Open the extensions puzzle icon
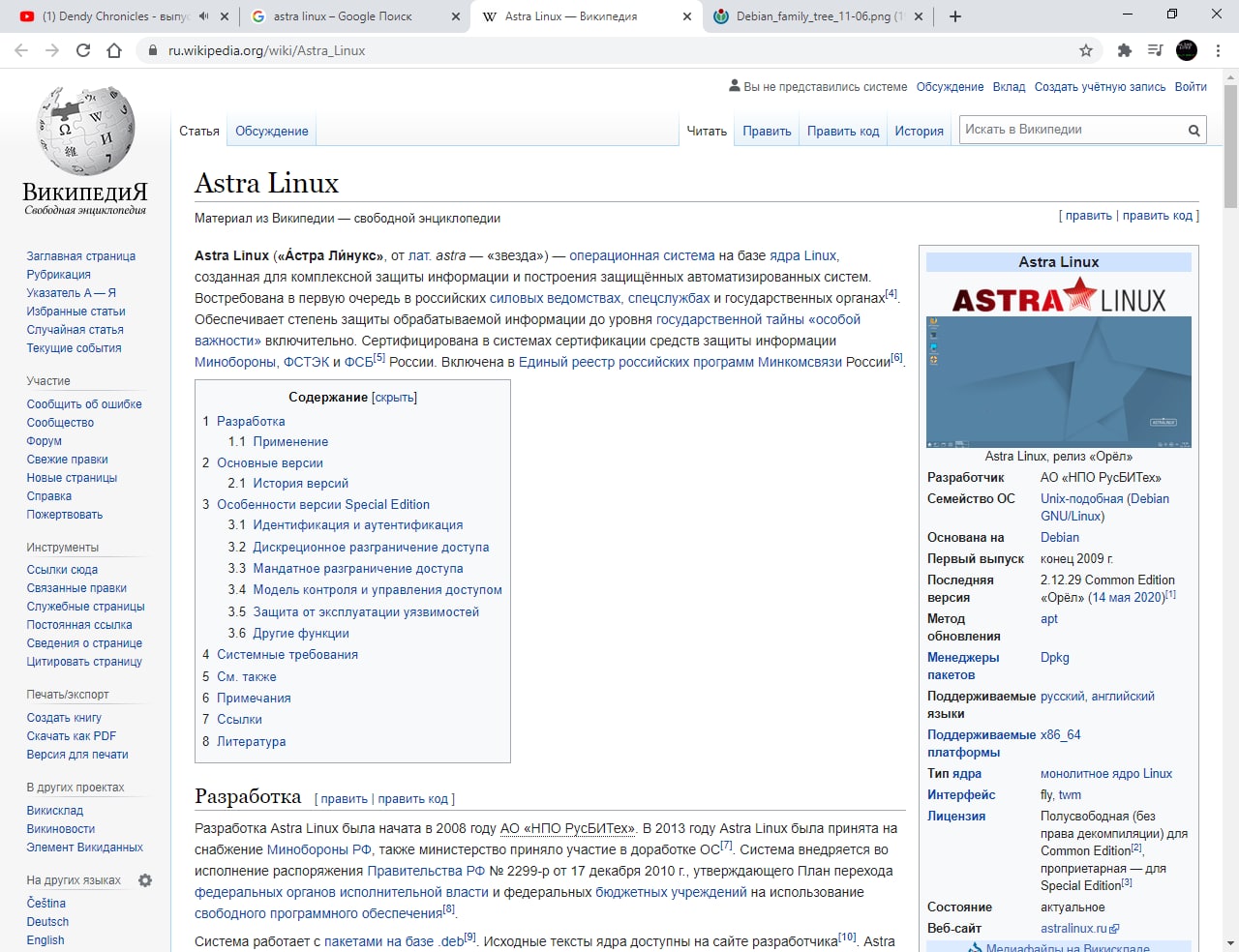This screenshot has width=1239, height=952. pyautogui.click(x=1125, y=50)
